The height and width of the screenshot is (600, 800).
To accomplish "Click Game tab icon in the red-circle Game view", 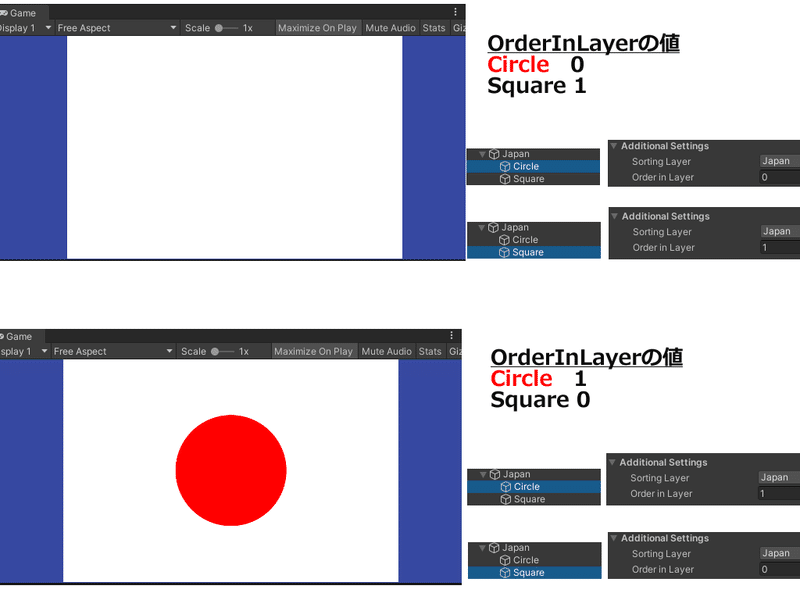I will click(2, 336).
